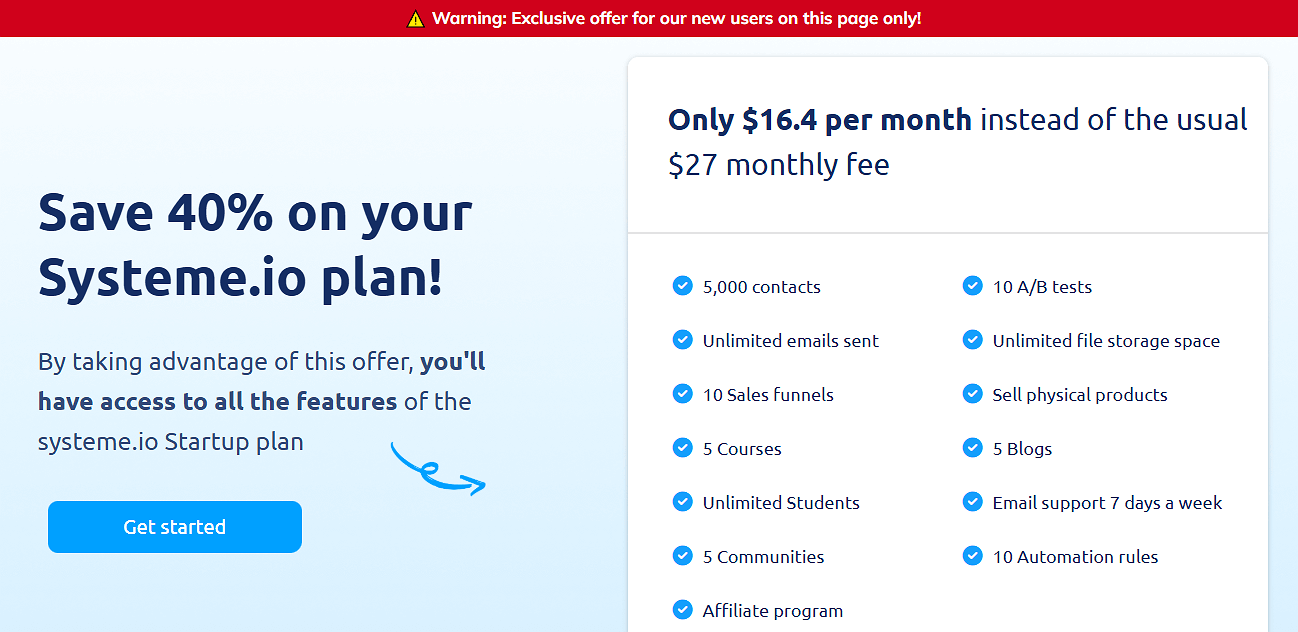Click the warning triangle icon in banner
1298x632 pixels.
coord(416,19)
